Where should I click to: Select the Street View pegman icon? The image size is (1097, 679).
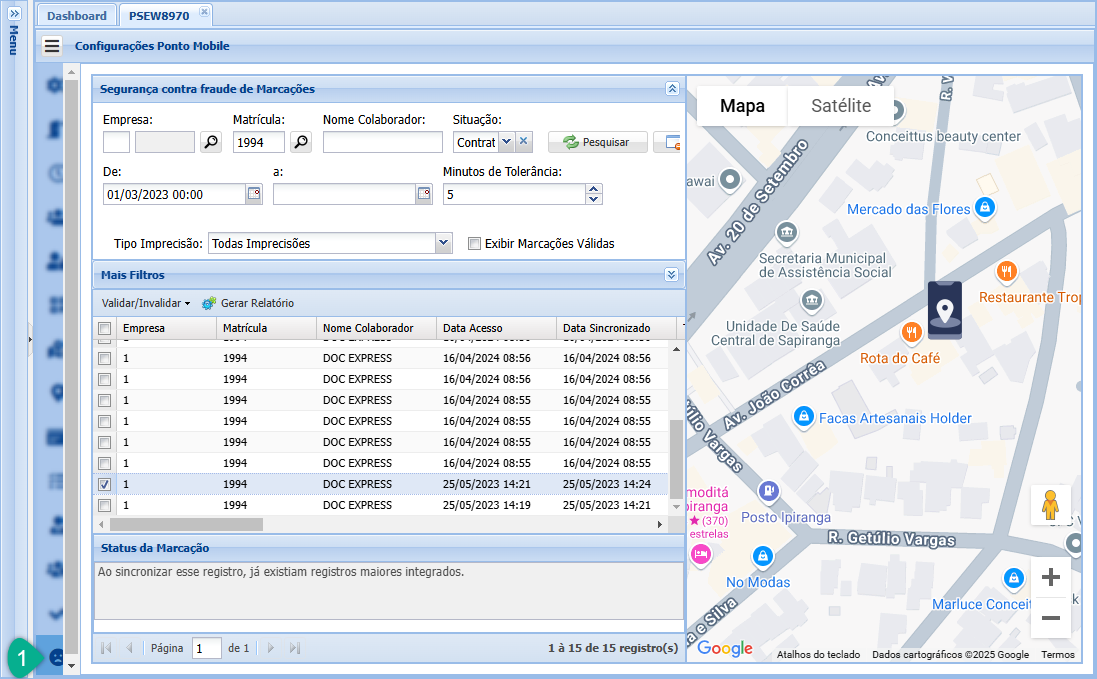click(x=1050, y=506)
